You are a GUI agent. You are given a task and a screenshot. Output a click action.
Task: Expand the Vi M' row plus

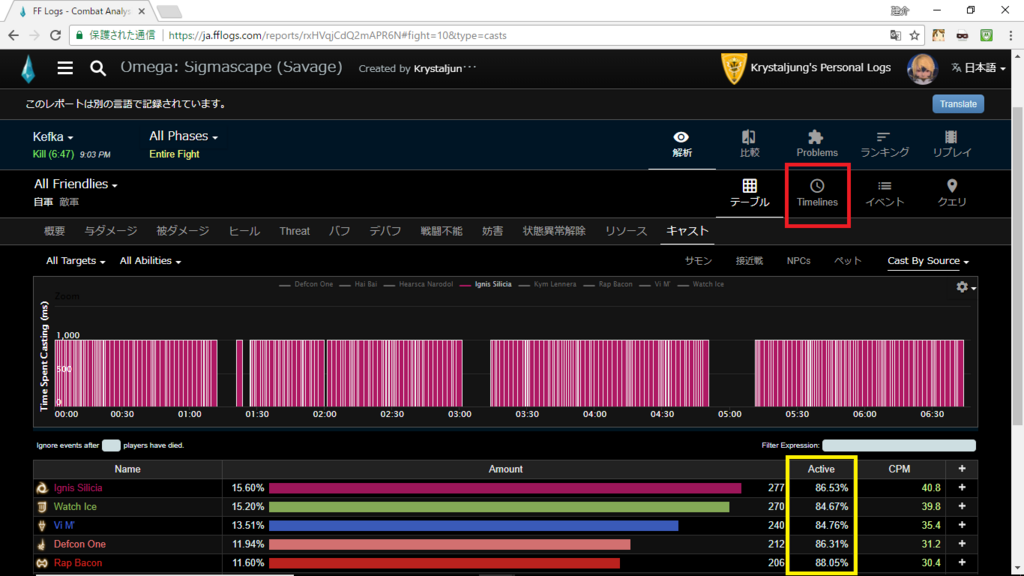pyautogui.click(x=961, y=525)
